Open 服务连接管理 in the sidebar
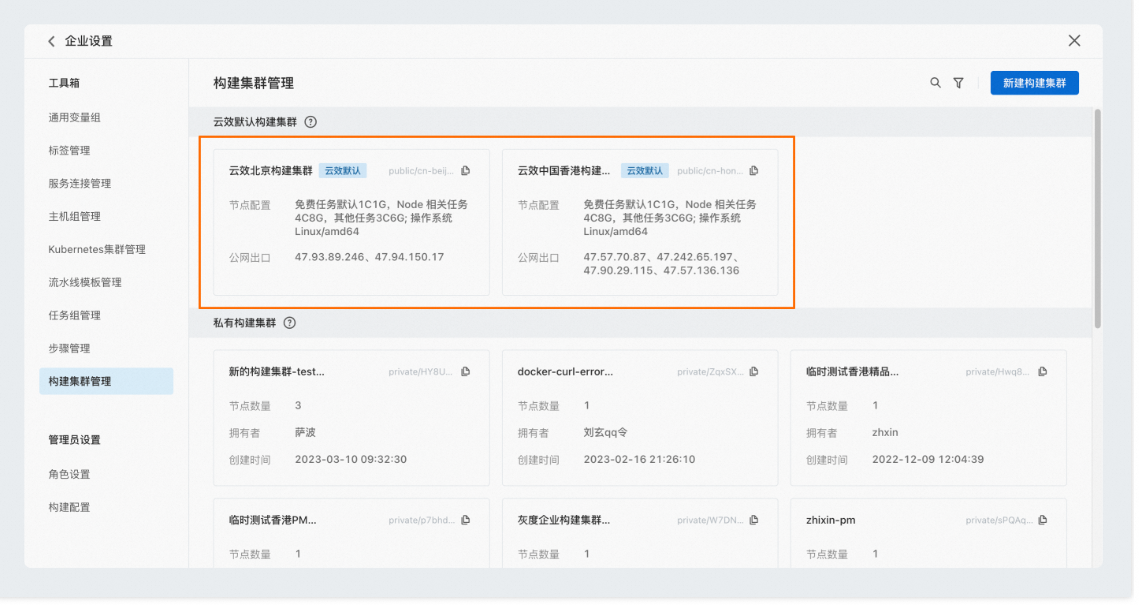This screenshot has height=605, width=1139. [80, 184]
